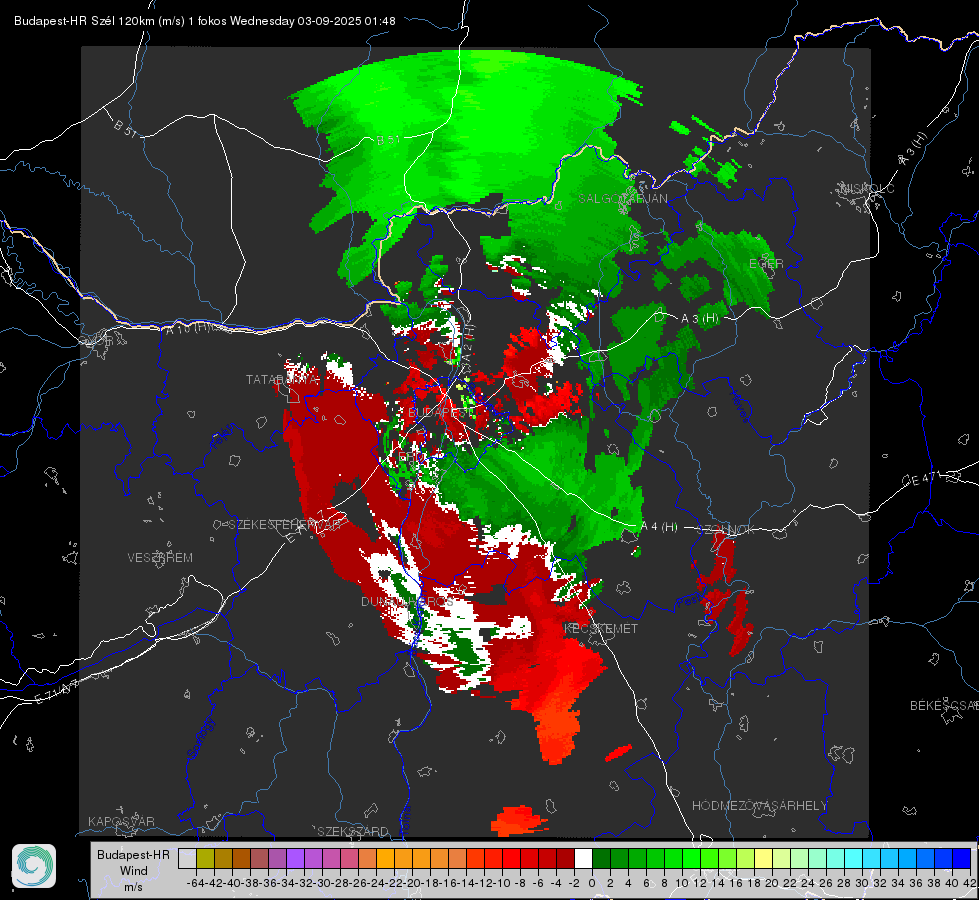Image resolution: width=979 pixels, height=900 pixels.
Task: Click the Budapest-HR legend title
Action: (x=133, y=854)
